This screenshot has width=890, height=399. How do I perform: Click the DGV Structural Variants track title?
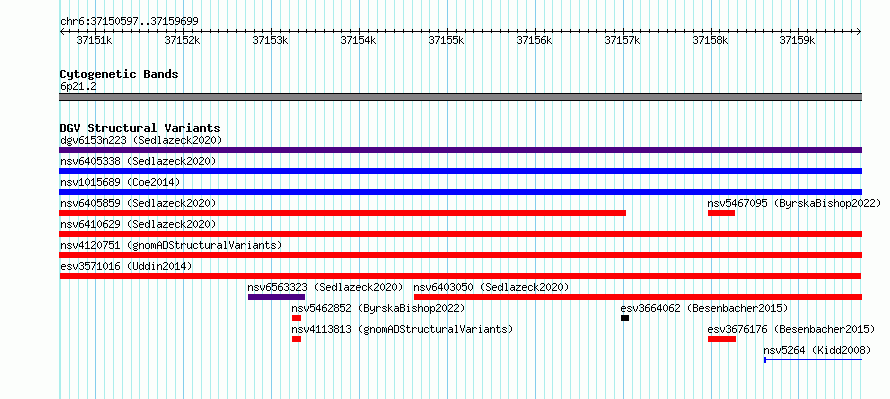point(140,128)
